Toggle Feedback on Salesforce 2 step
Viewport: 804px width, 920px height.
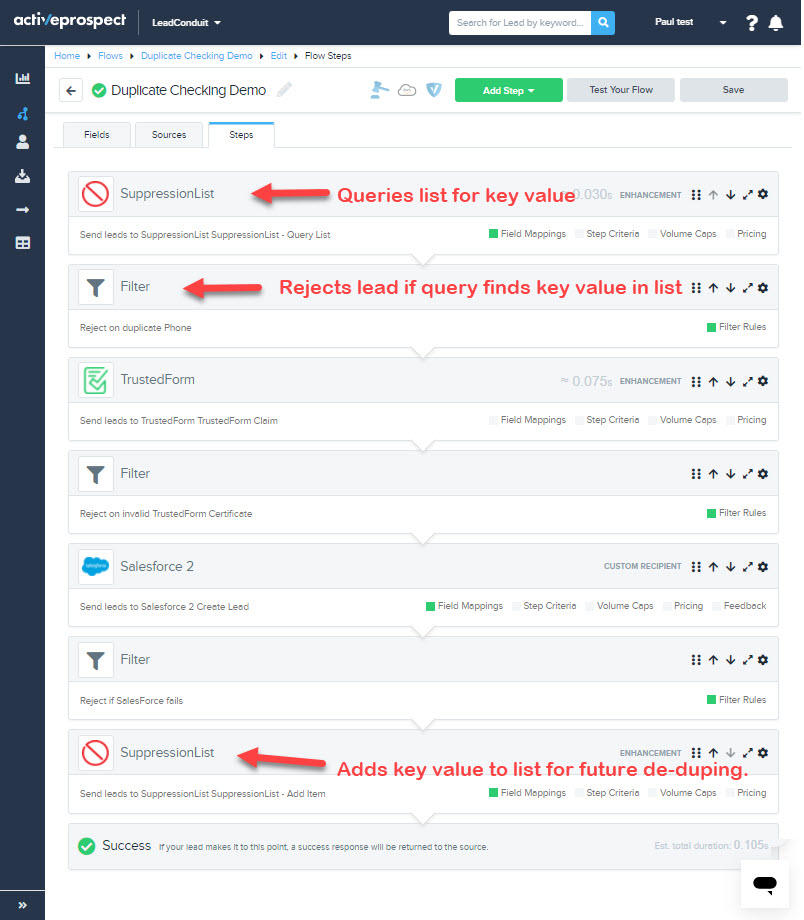(x=739, y=606)
